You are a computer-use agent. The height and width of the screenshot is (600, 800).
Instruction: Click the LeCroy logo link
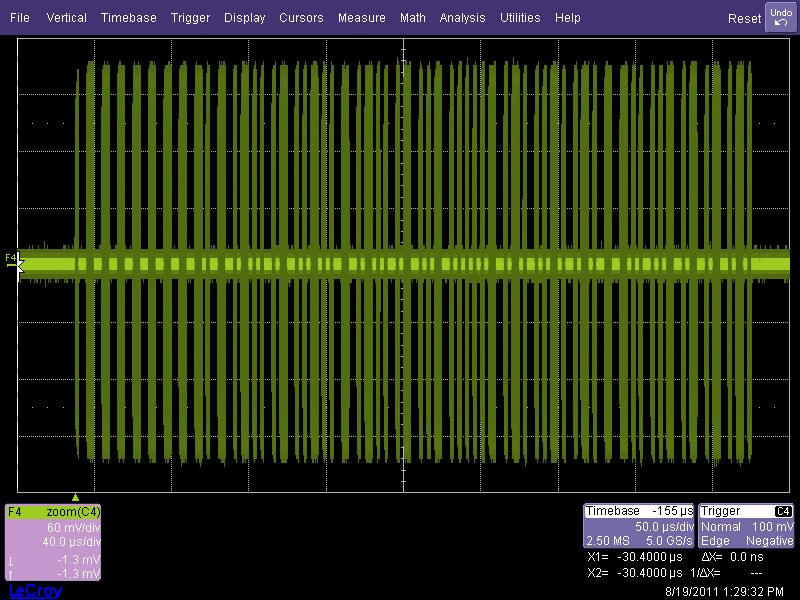(36, 591)
